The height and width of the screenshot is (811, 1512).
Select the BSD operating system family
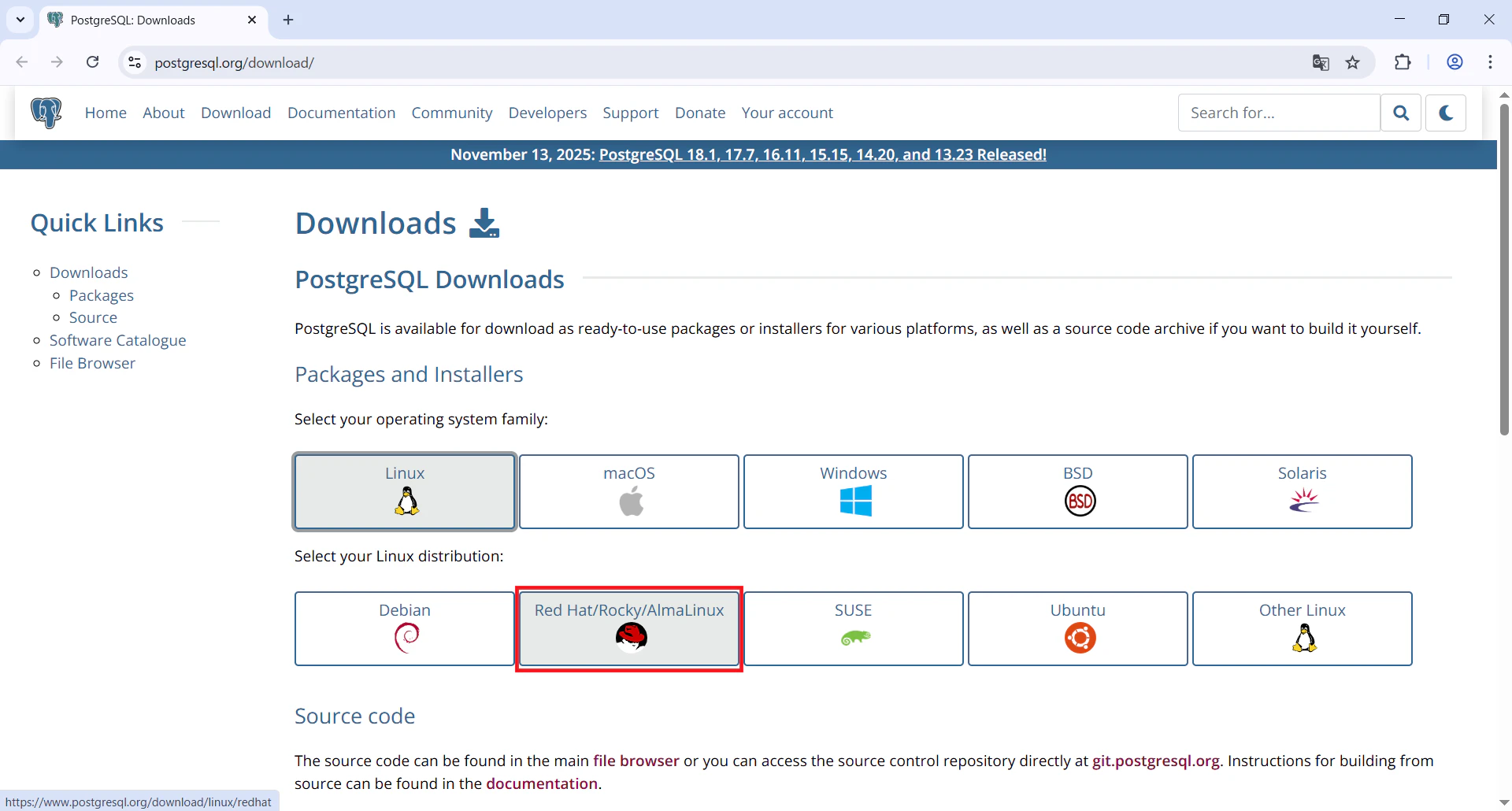tap(1078, 491)
